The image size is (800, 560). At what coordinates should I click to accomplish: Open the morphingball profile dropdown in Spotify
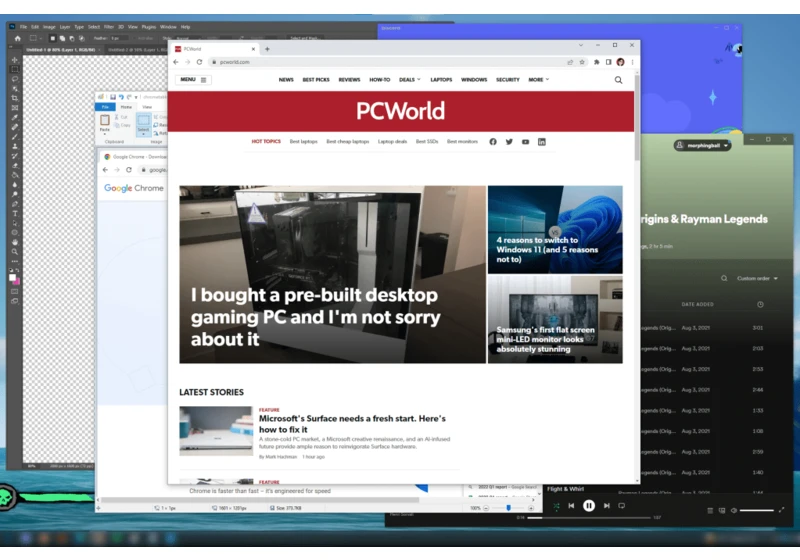click(x=703, y=145)
